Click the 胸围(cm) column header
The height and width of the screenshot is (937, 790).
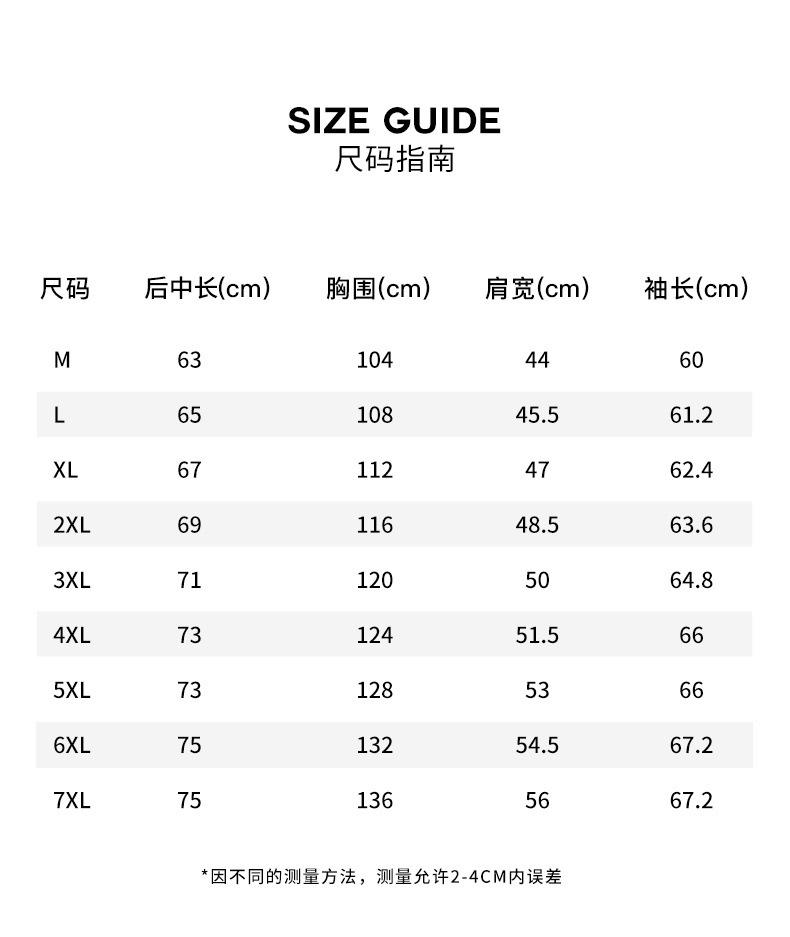(x=378, y=289)
